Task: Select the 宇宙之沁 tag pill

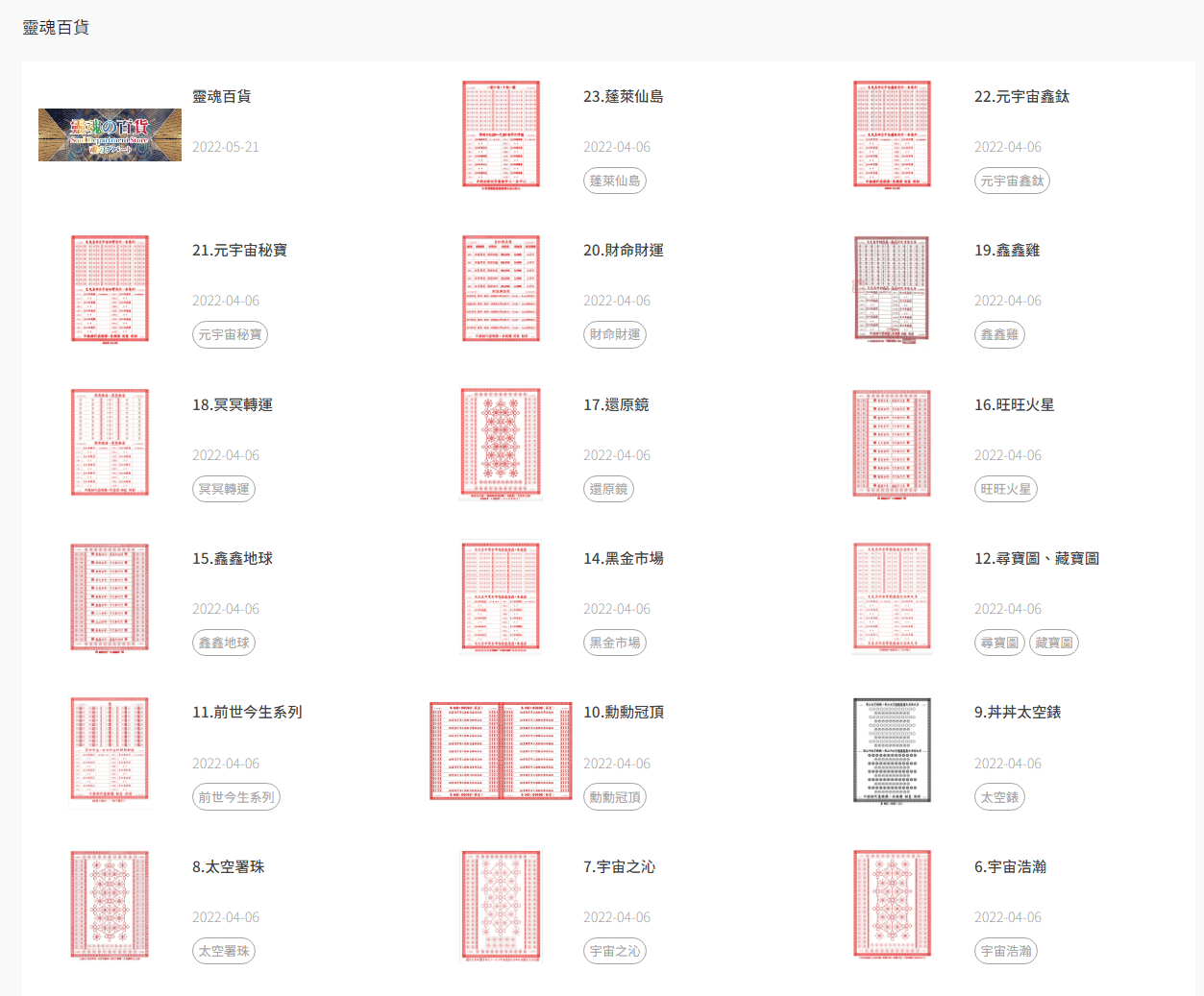Action: coord(615,951)
